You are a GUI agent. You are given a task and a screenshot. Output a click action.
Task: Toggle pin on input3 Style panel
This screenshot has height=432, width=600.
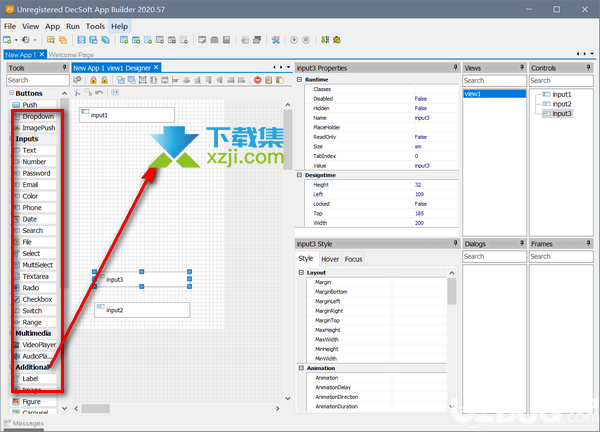pyautogui.click(x=455, y=243)
